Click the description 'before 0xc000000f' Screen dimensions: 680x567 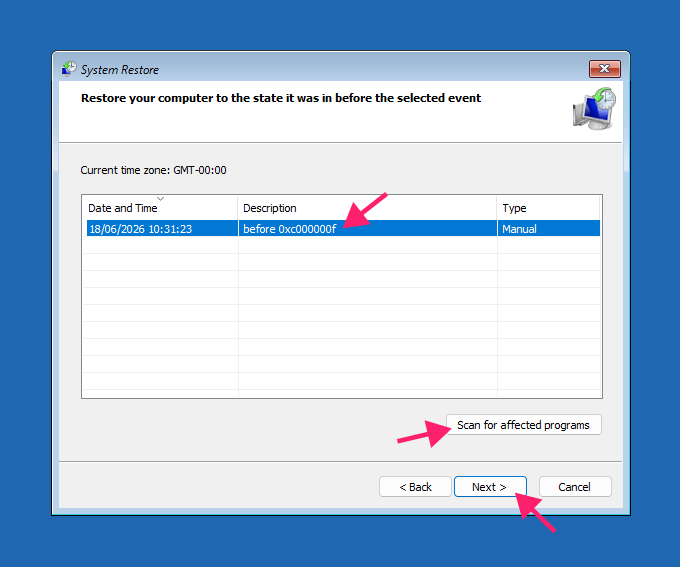(290, 229)
